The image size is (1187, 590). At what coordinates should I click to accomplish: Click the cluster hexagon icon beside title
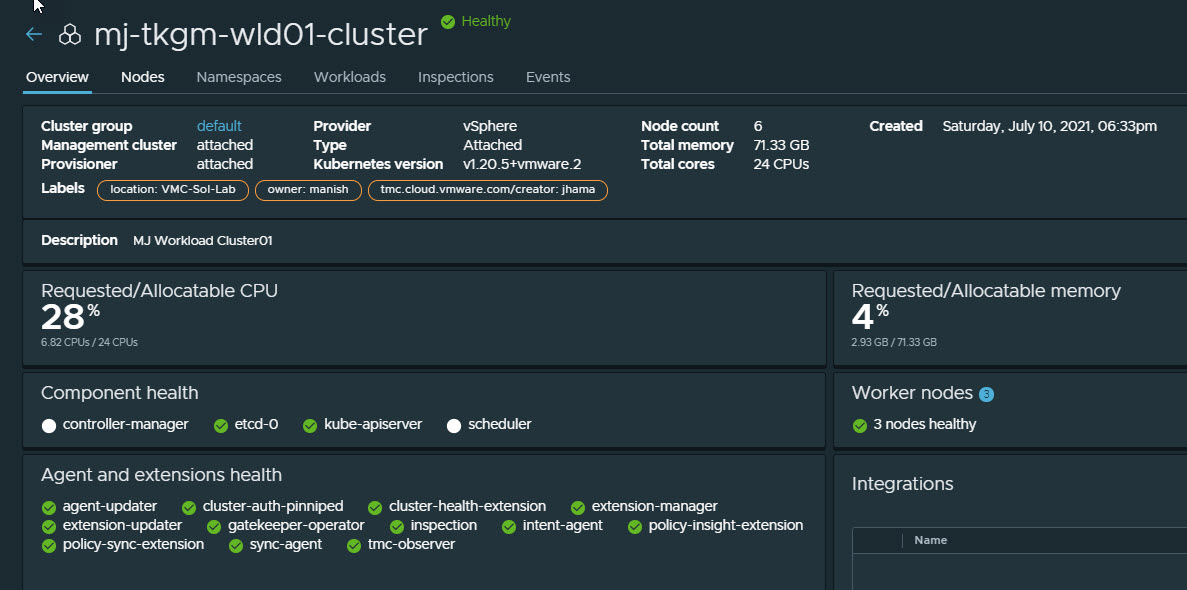click(x=70, y=35)
